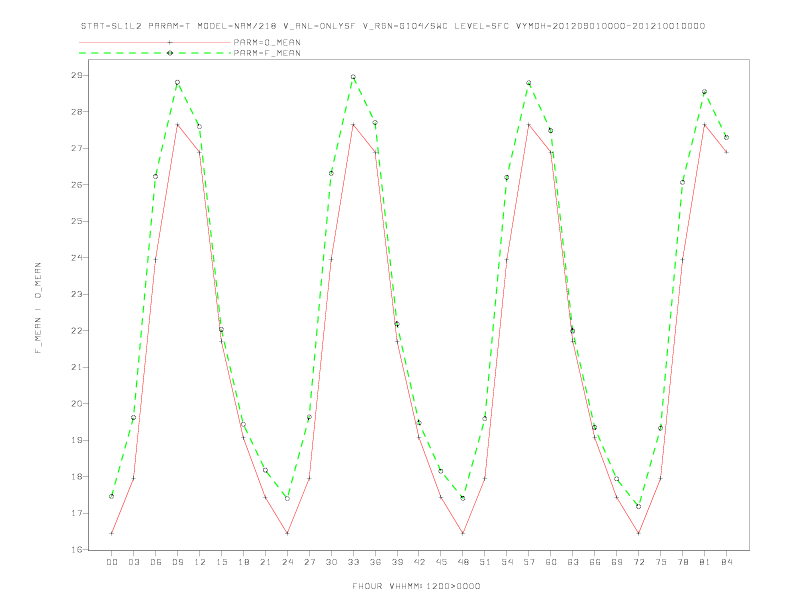Click the green F_MEAN circle marker at hour 33
The width and height of the screenshot is (792, 612).
point(353,77)
